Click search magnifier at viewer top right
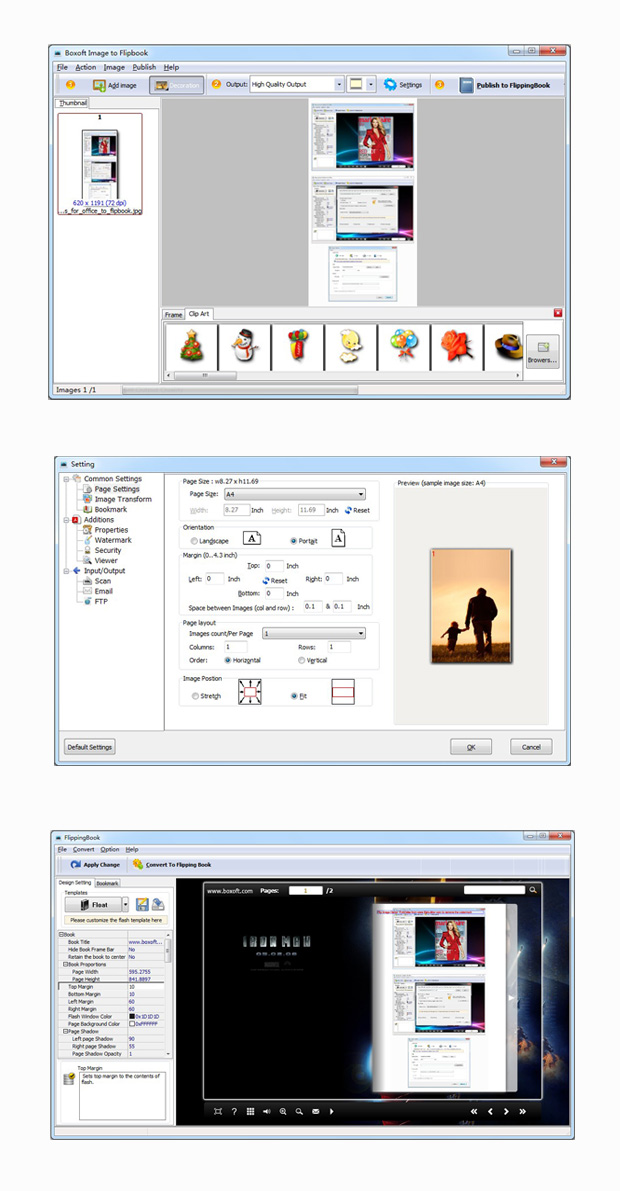The height and width of the screenshot is (1191, 620). click(533, 890)
